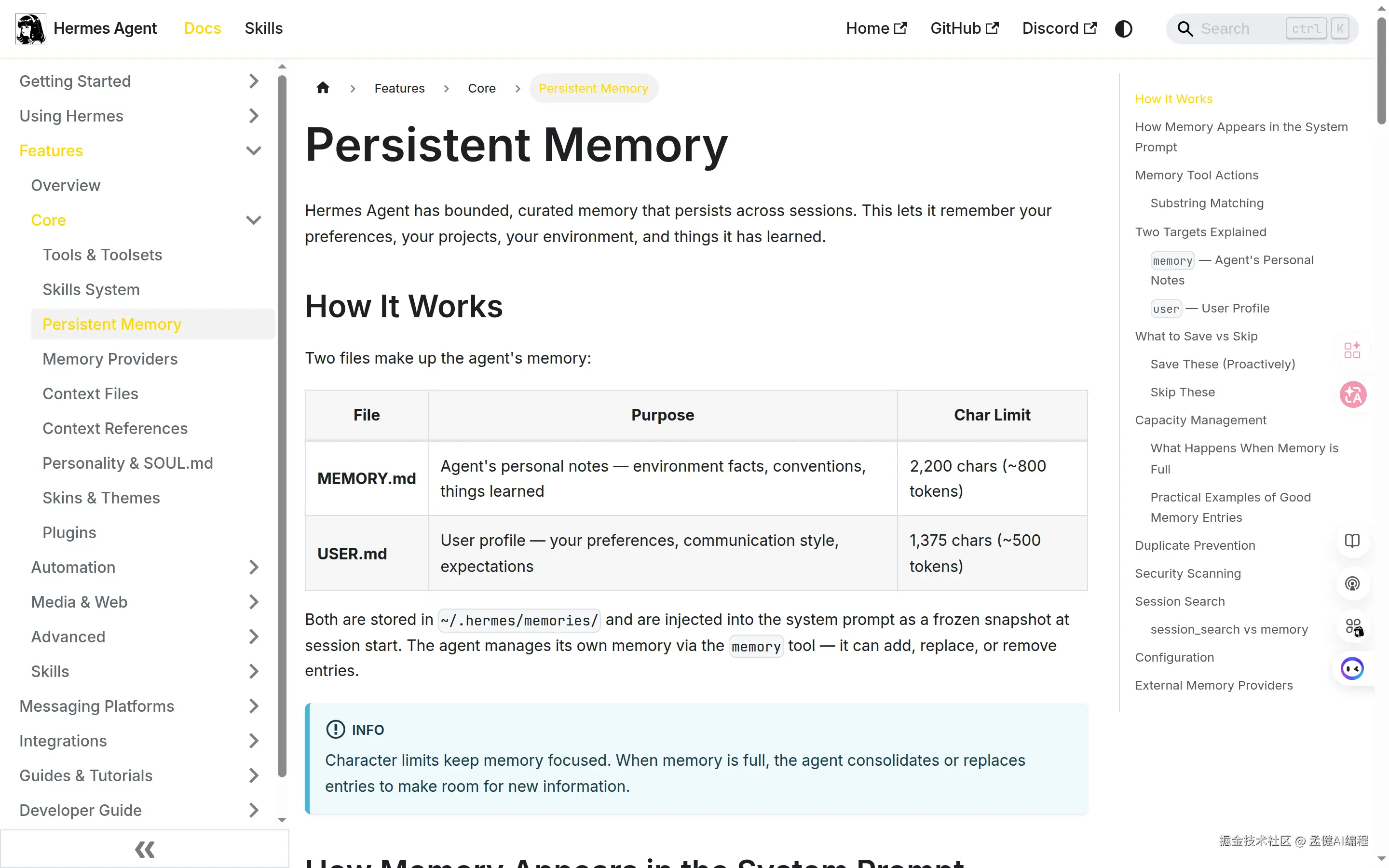This screenshot has width=1389, height=868.
Task: Click the purple robot face assistant icon
Action: tap(1352, 668)
